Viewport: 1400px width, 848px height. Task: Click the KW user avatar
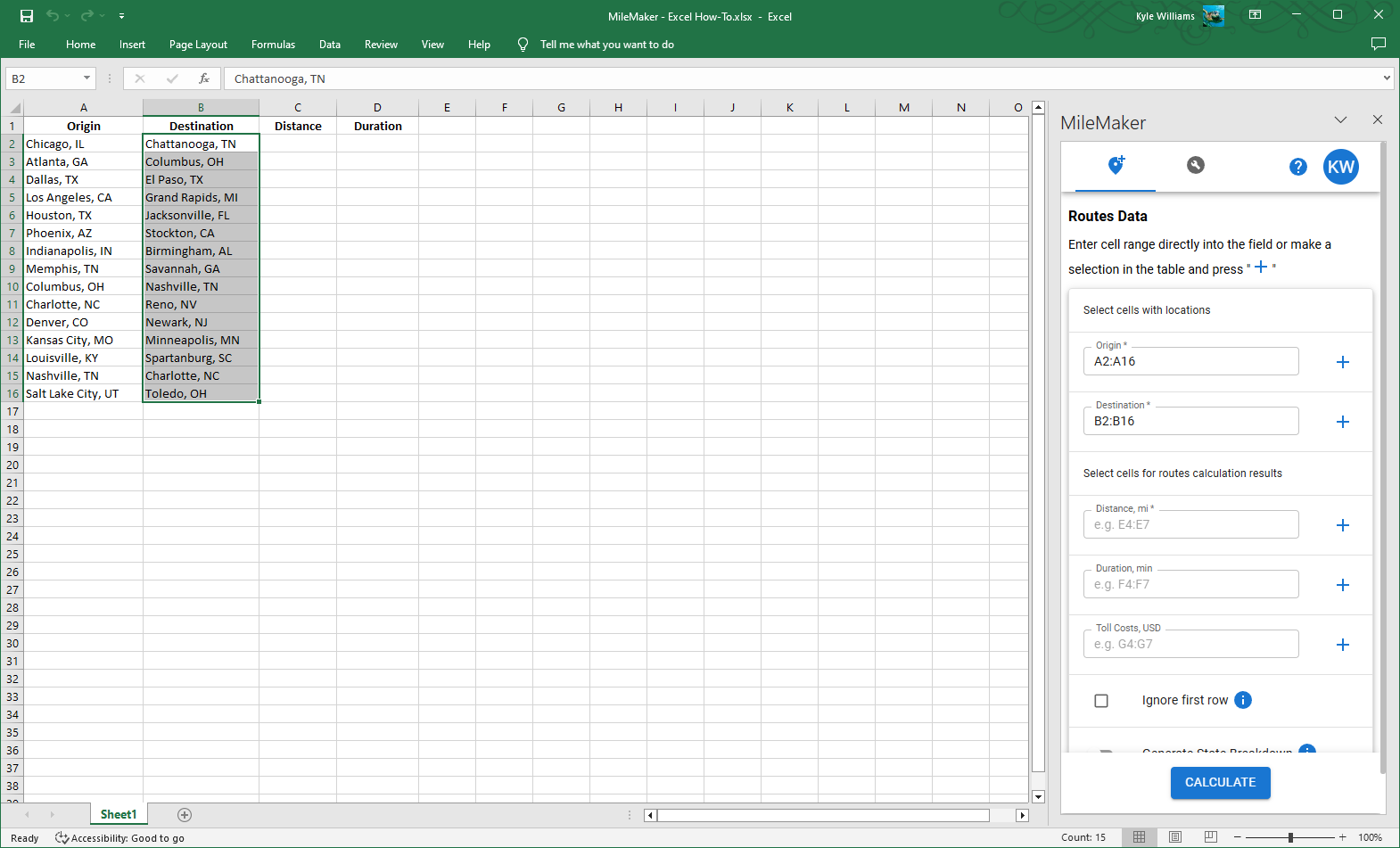point(1341,167)
